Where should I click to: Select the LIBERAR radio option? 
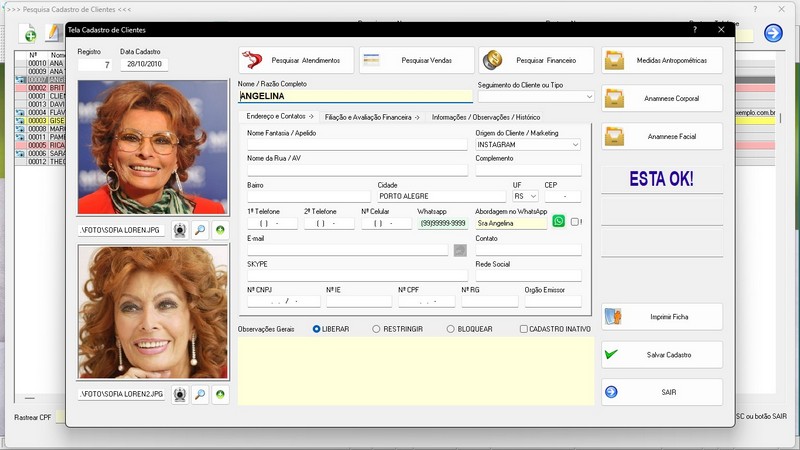pos(331,329)
